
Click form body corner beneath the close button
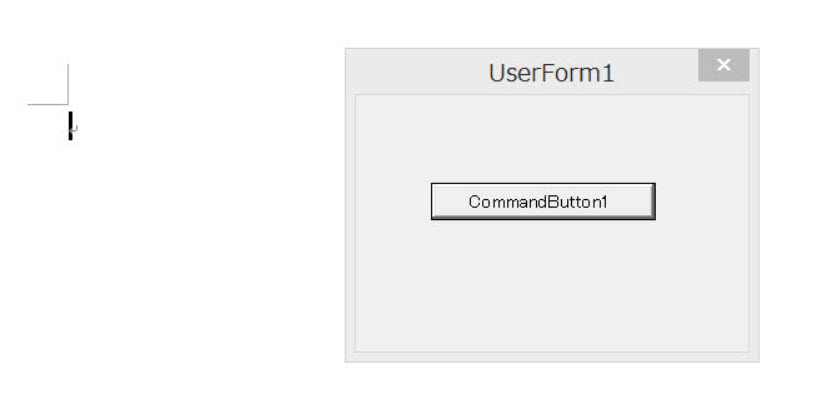pyautogui.click(x=746, y=98)
